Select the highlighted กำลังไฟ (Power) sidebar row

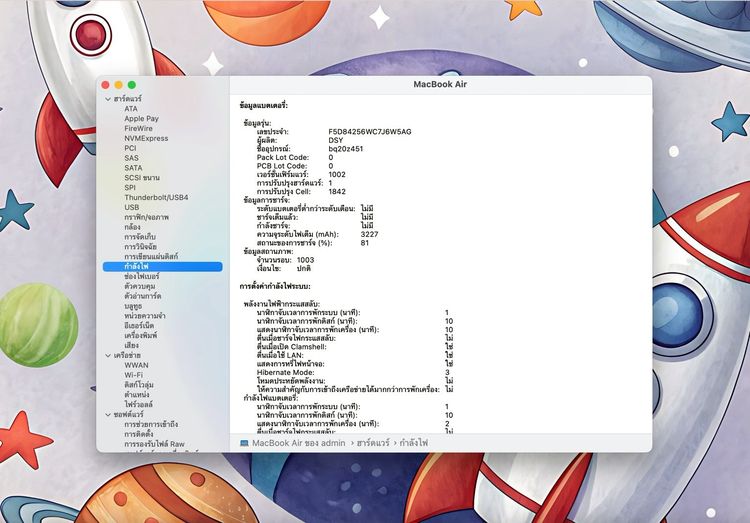point(163,267)
